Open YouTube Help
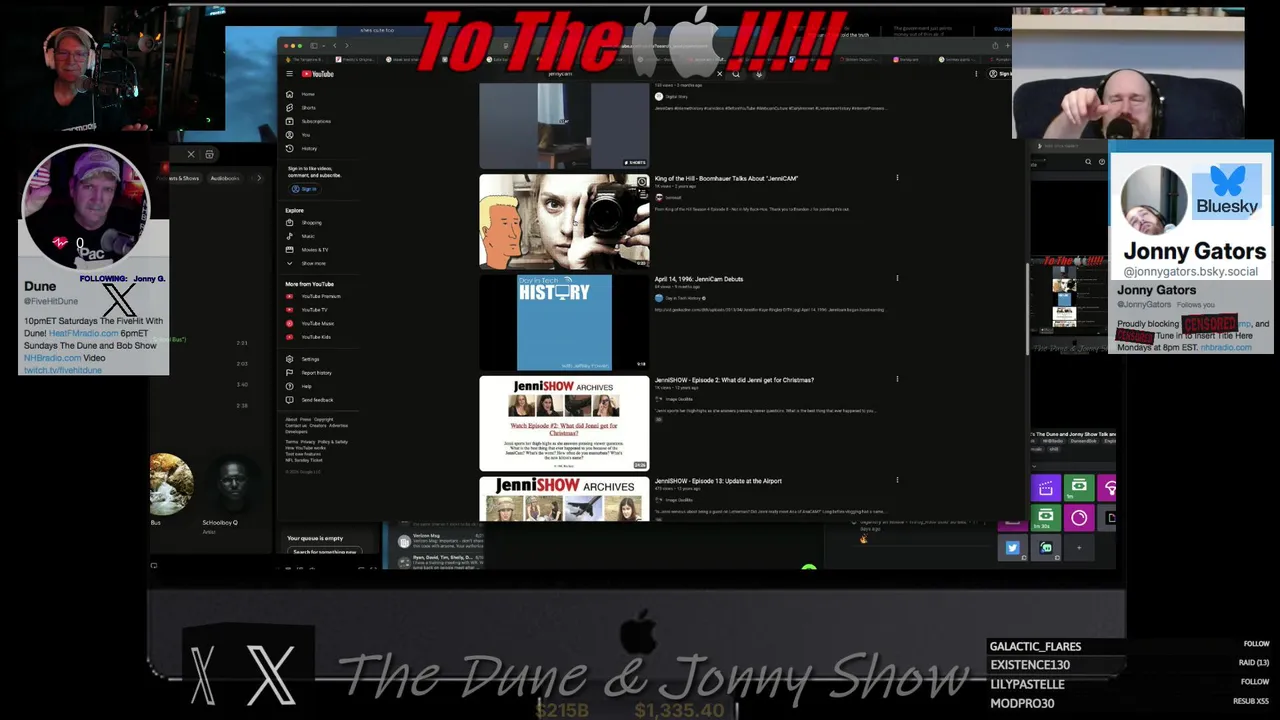This screenshot has width=1280, height=720. (x=299, y=386)
